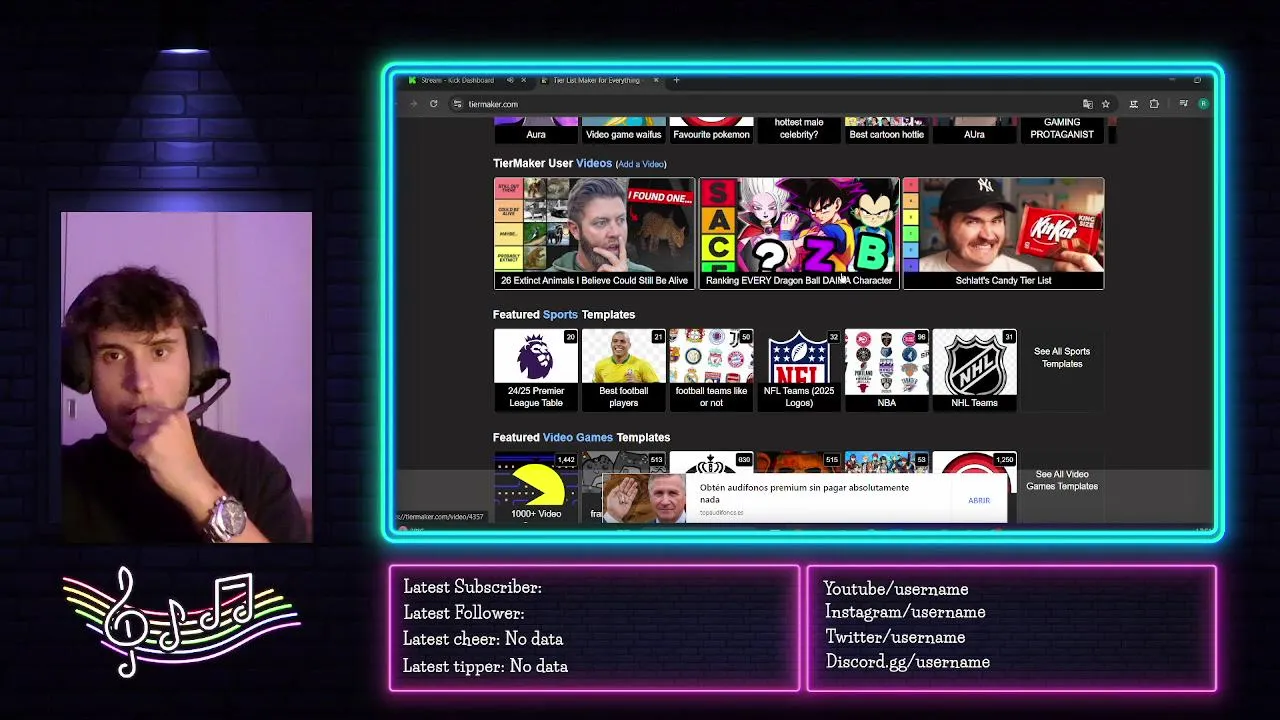Close the Stream - Kick Dashboard tab
Viewport: 1280px width, 720px height.
tap(523, 80)
